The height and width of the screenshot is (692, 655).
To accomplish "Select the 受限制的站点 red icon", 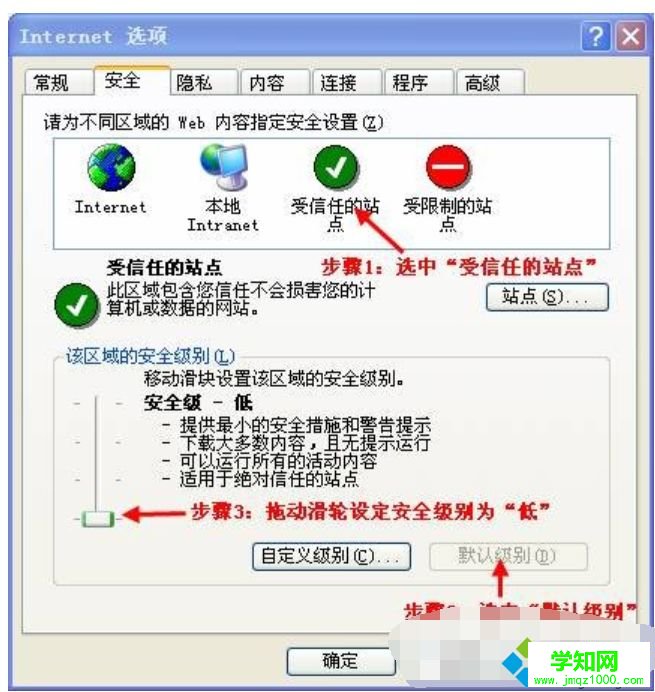I will coord(448,167).
